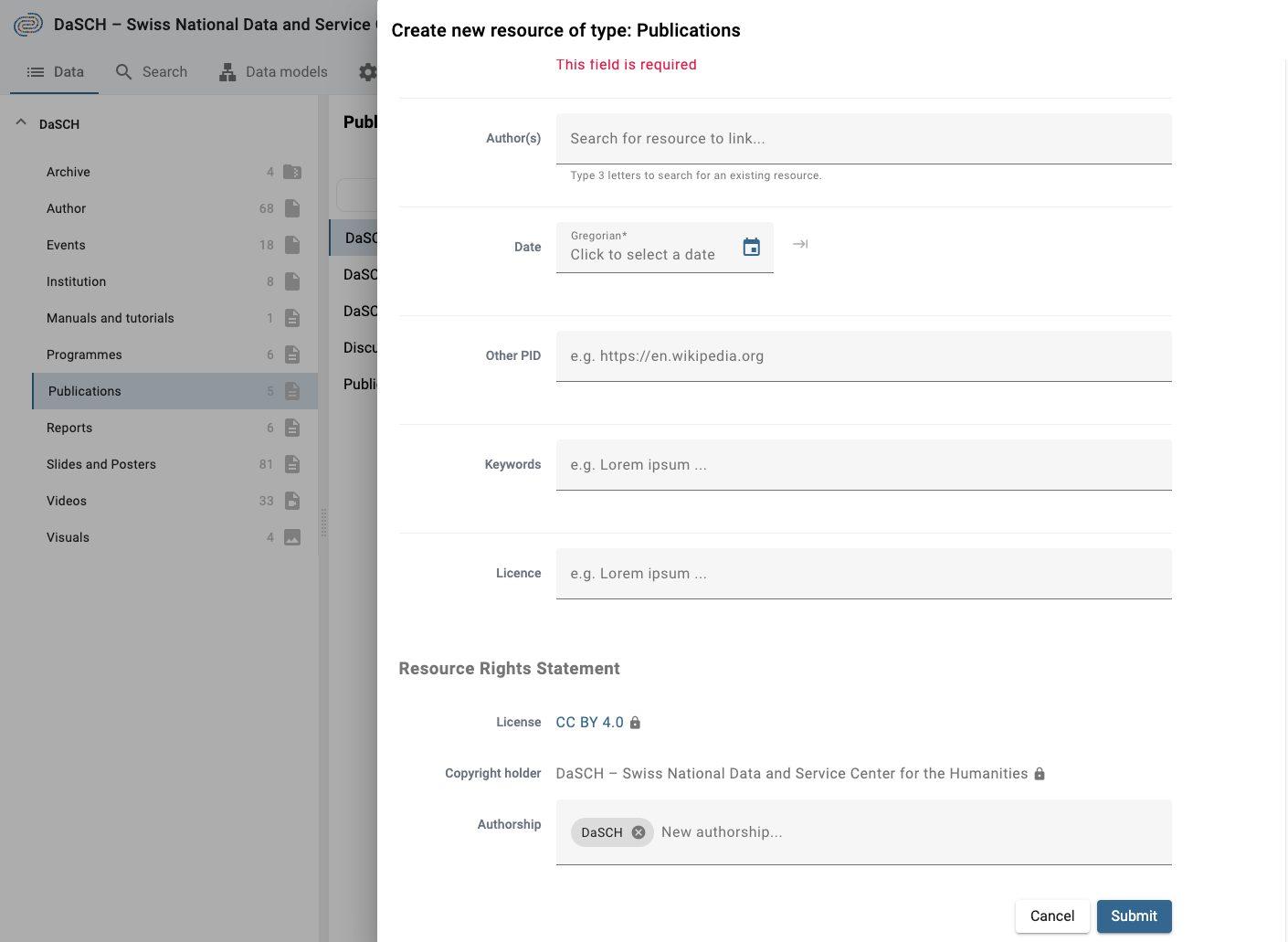
Task: Select Publications in the sidebar
Action: [174, 391]
